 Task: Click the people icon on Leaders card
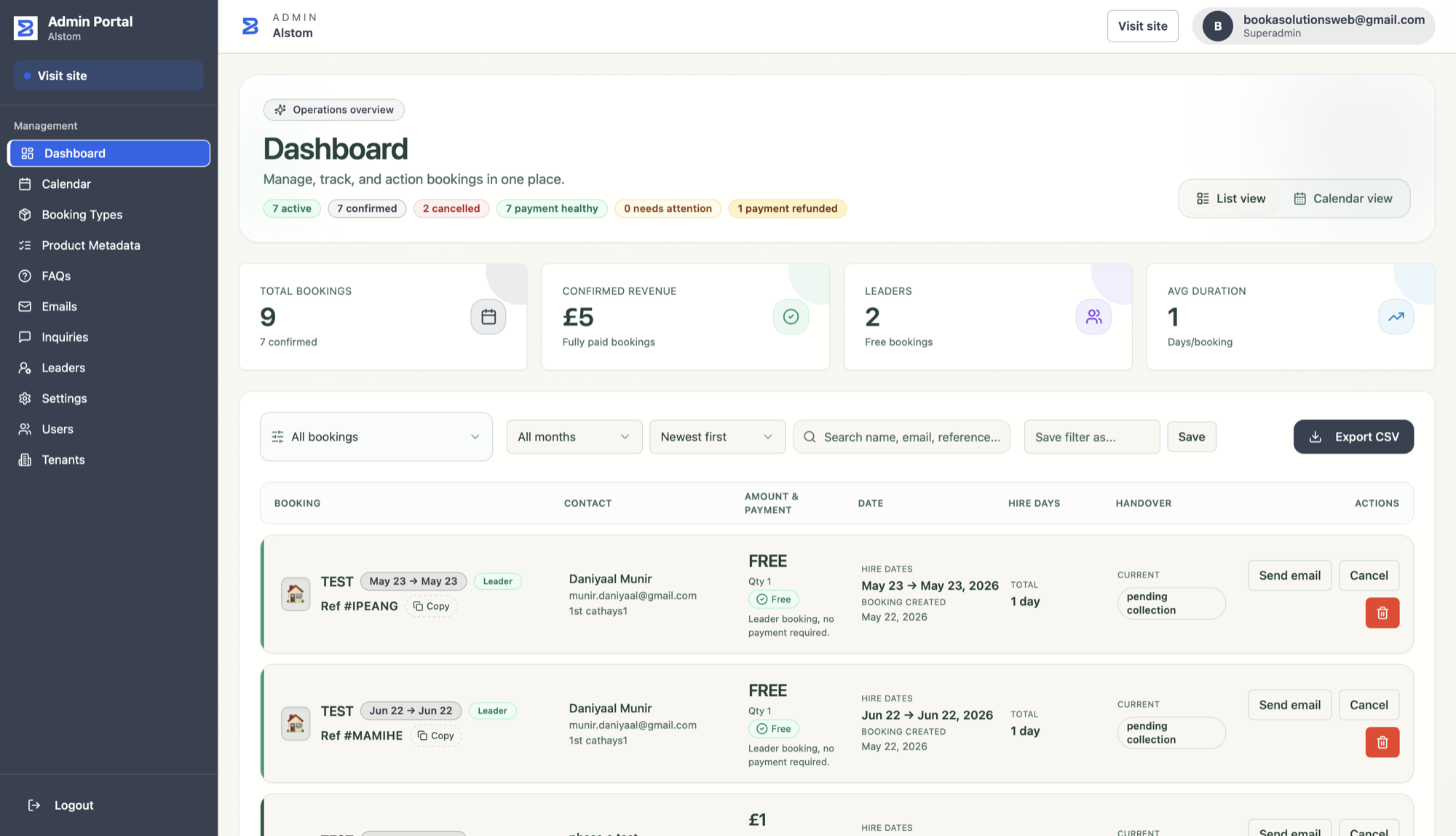1093,317
